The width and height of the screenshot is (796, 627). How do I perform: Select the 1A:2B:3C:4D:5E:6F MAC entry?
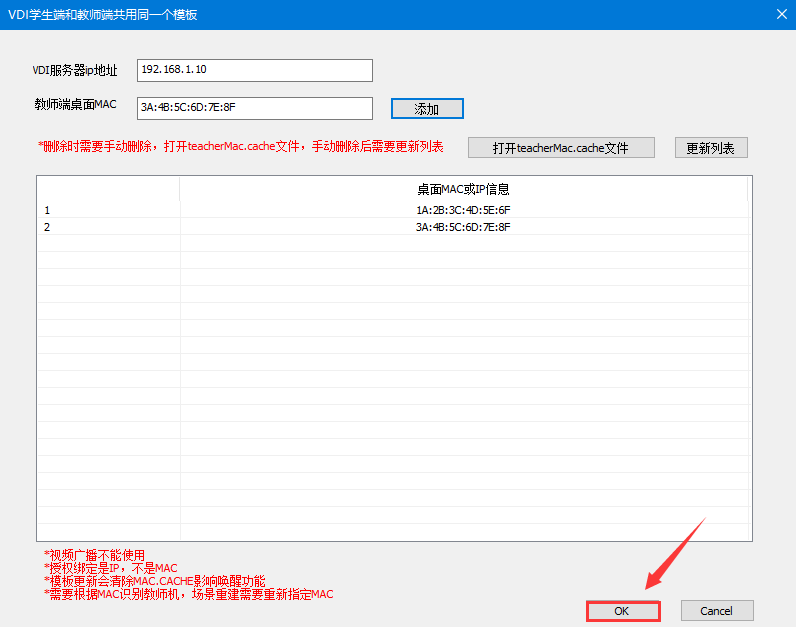(x=464, y=210)
